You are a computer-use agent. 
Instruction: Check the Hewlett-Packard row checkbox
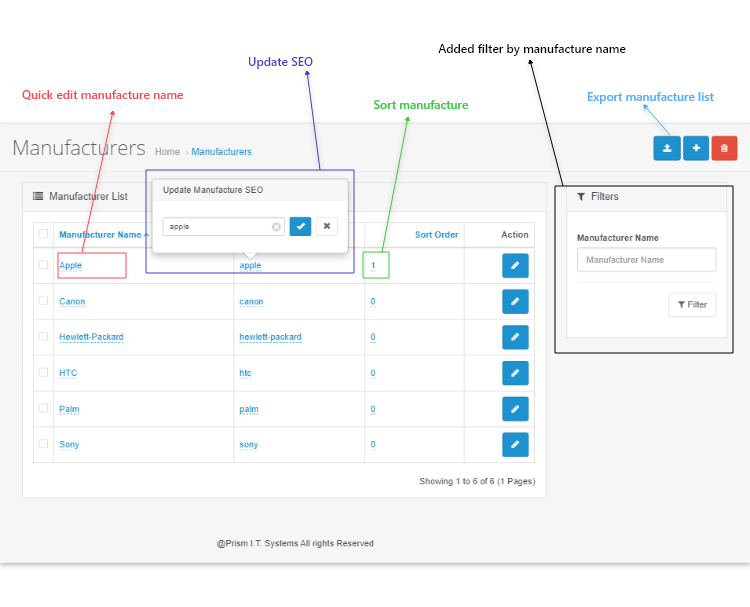coord(44,336)
